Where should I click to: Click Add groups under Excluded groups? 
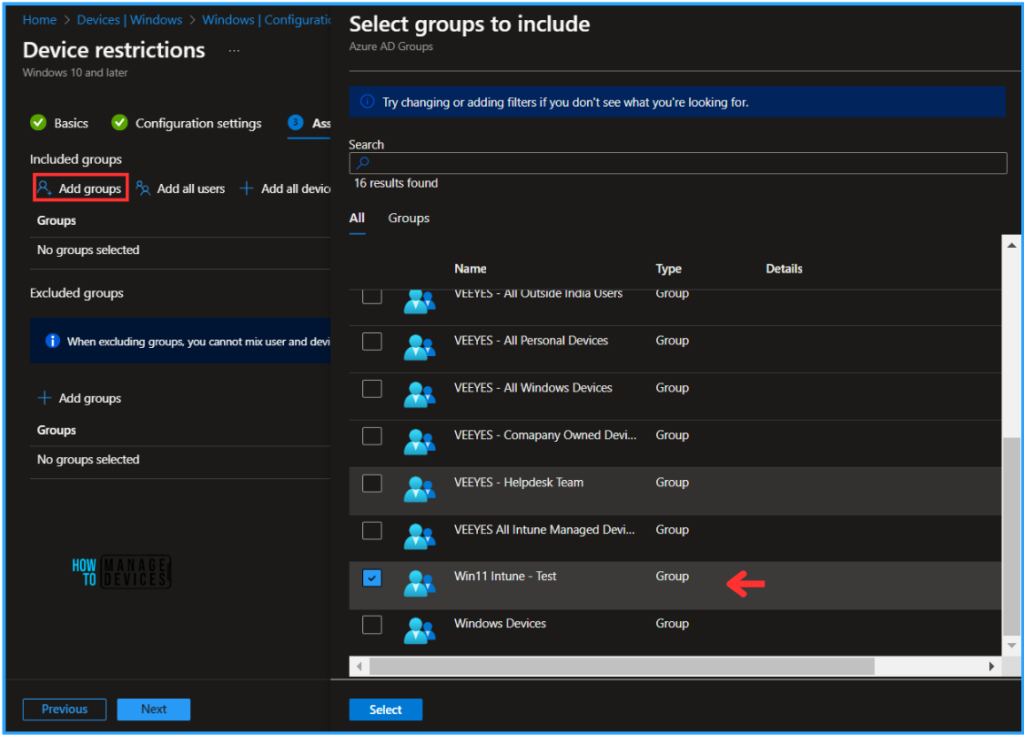(x=79, y=398)
